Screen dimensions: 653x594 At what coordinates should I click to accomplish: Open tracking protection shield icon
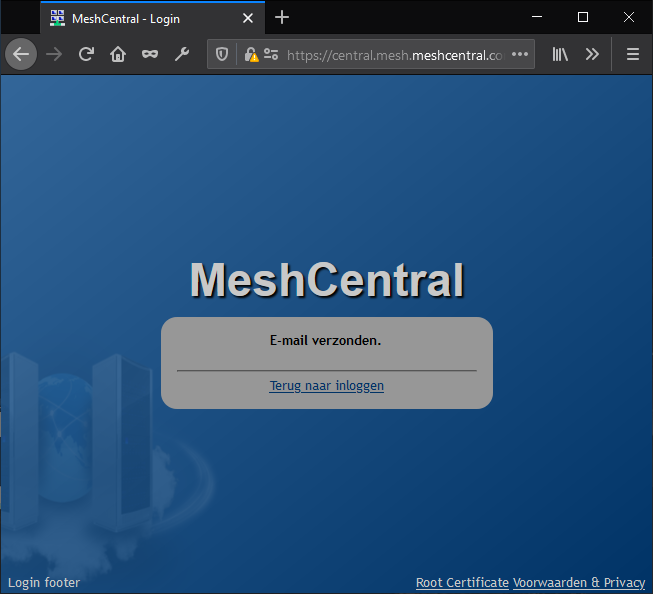click(x=222, y=54)
